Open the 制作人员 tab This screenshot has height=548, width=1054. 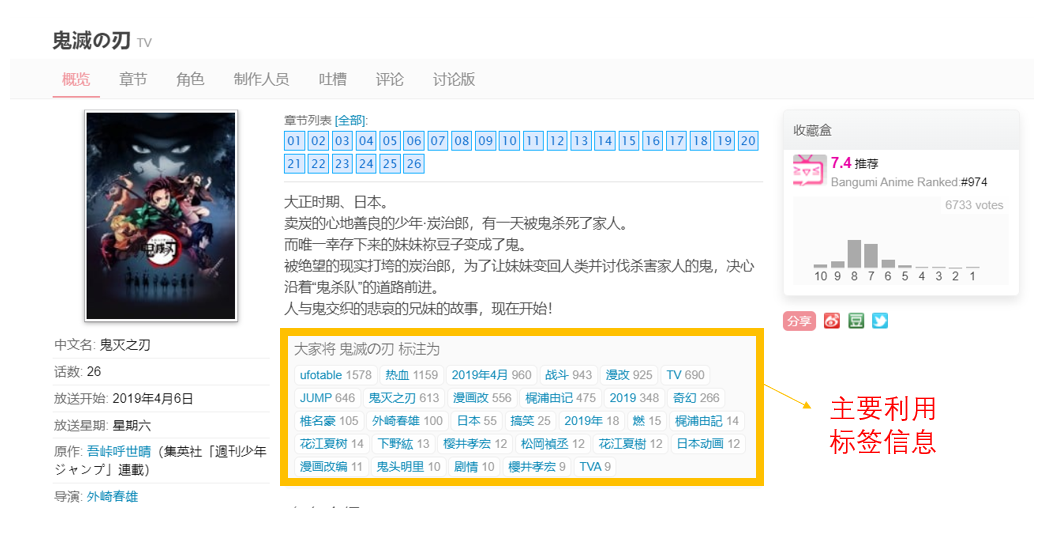click(261, 79)
